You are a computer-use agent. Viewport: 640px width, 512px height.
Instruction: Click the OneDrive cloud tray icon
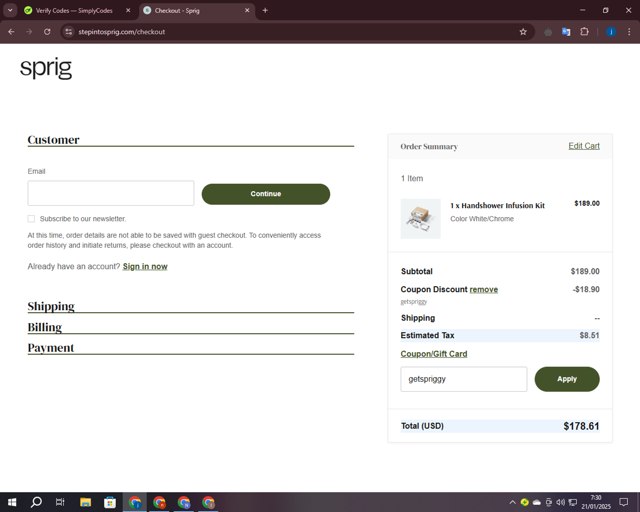coord(537,502)
